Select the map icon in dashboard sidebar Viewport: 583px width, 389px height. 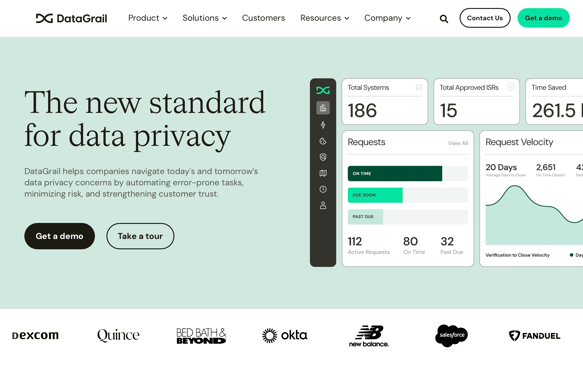(323, 173)
